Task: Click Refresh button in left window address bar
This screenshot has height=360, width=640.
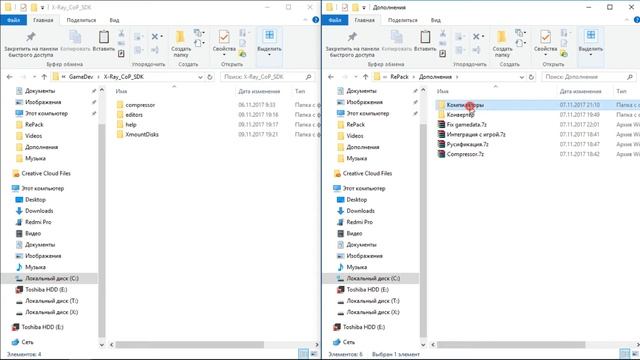Action: [210, 77]
